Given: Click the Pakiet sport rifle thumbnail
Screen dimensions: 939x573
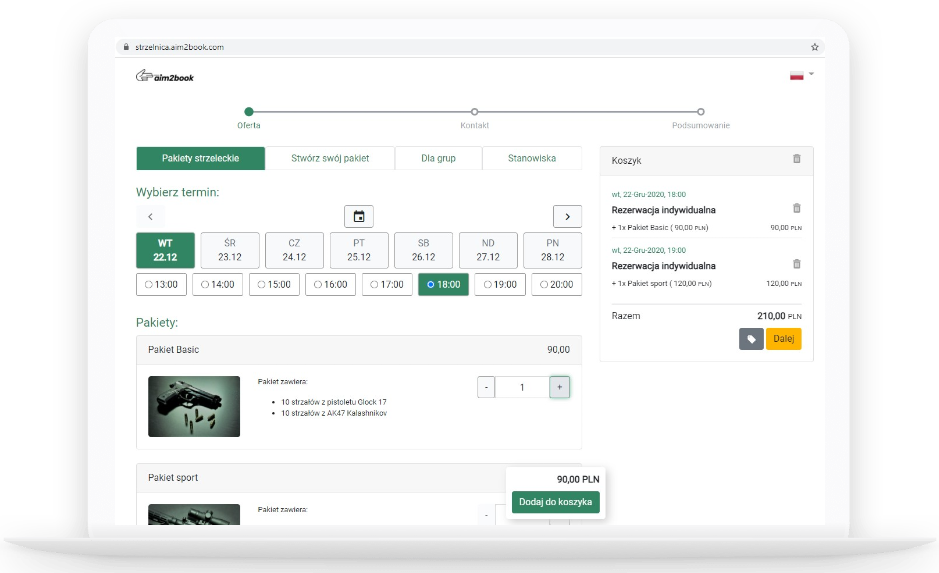Looking at the screenshot, I should pyautogui.click(x=194, y=514).
